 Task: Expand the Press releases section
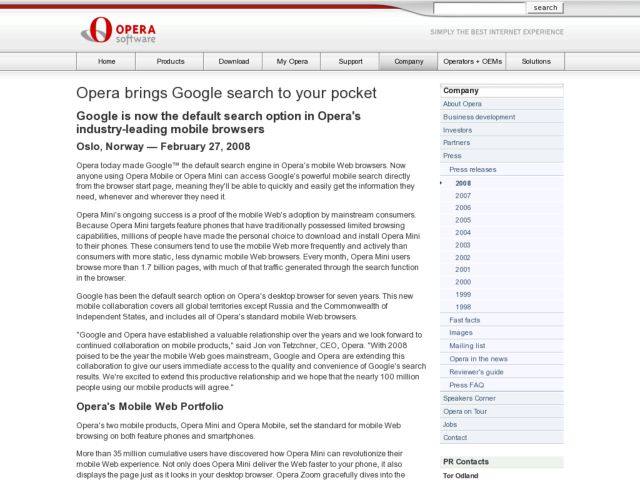point(472,169)
